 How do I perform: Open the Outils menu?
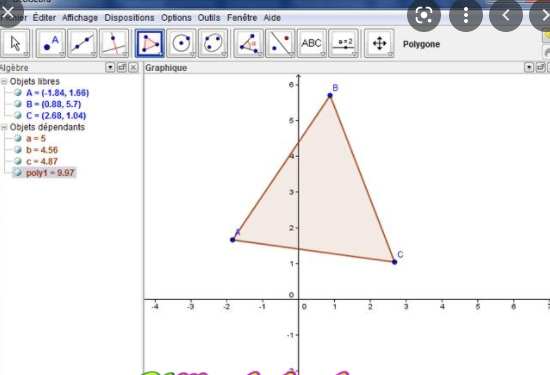(209, 18)
